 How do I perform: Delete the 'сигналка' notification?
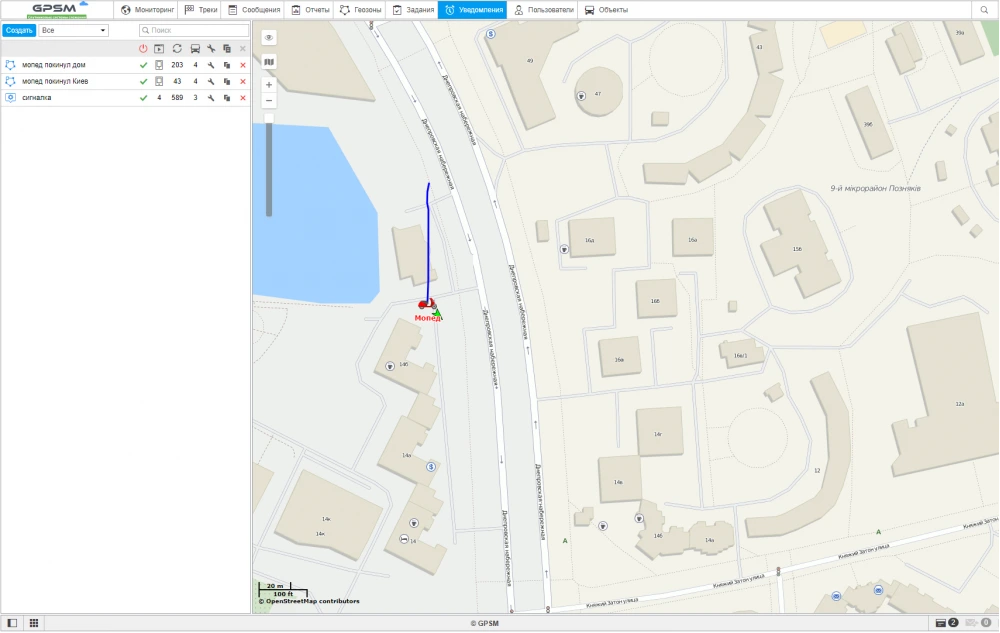(x=243, y=98)
